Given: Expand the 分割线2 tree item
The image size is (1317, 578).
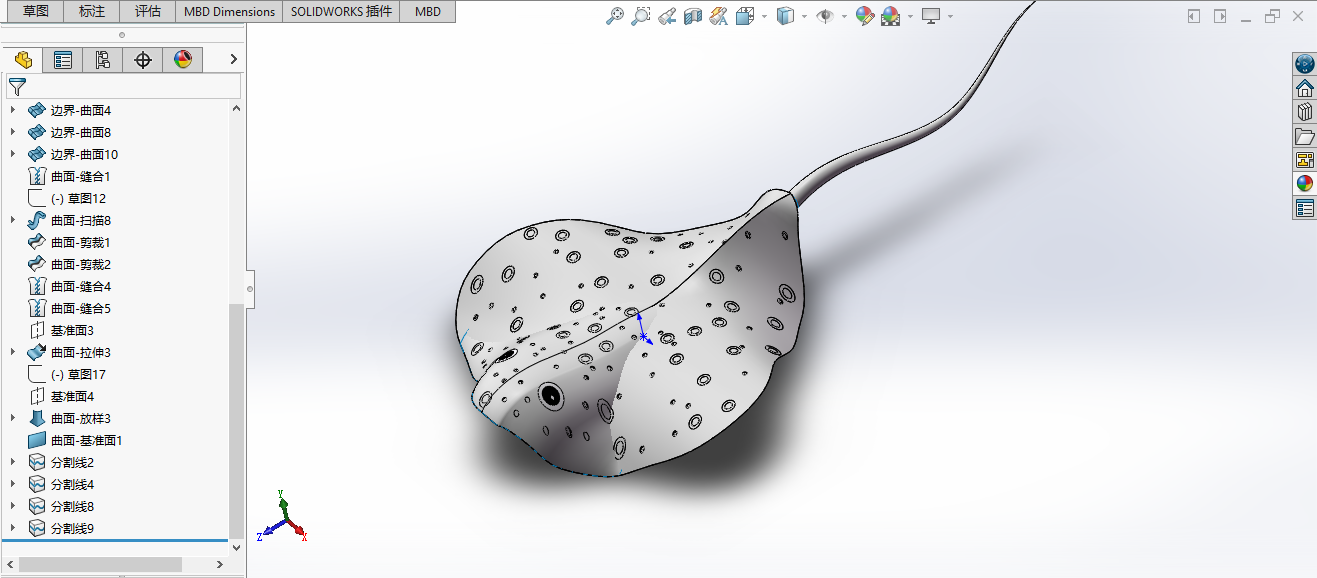Looking at the screenshot, I should [13, 462].
